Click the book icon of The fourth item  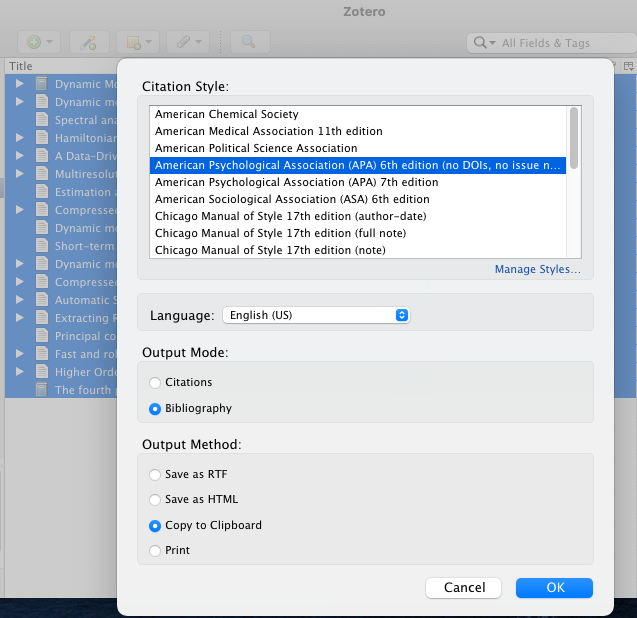tap(42, 390)
